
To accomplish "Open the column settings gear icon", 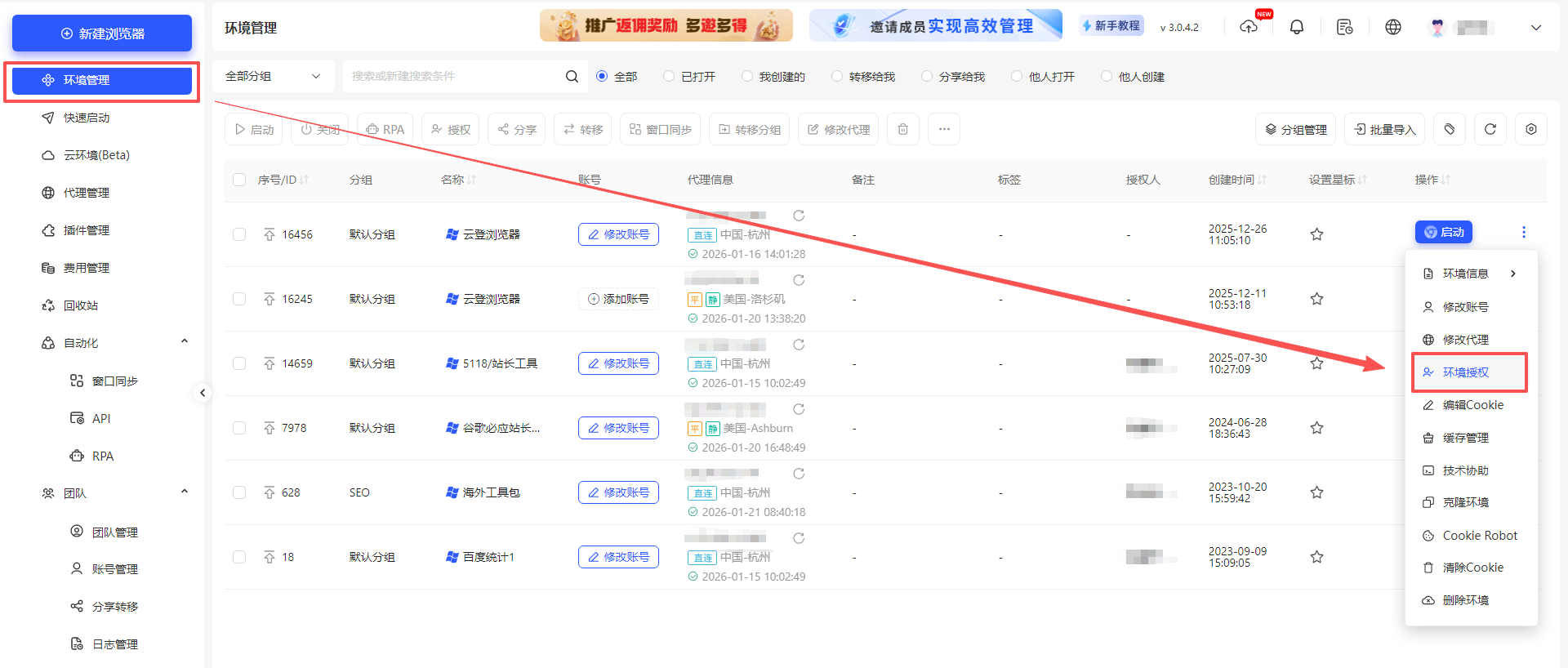I will (1531, 129).
